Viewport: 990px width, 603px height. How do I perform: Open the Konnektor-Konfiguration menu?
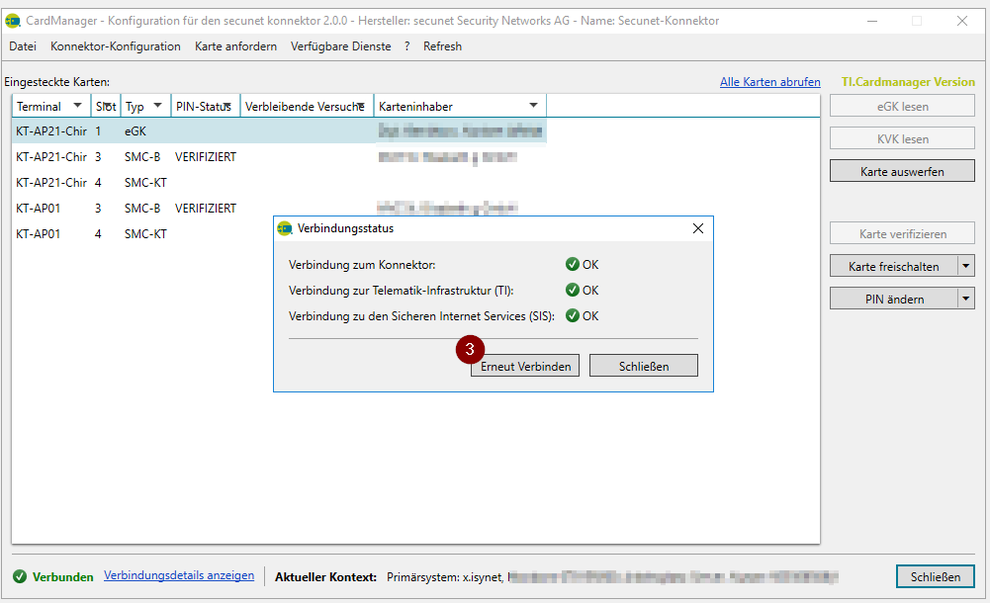116,46
